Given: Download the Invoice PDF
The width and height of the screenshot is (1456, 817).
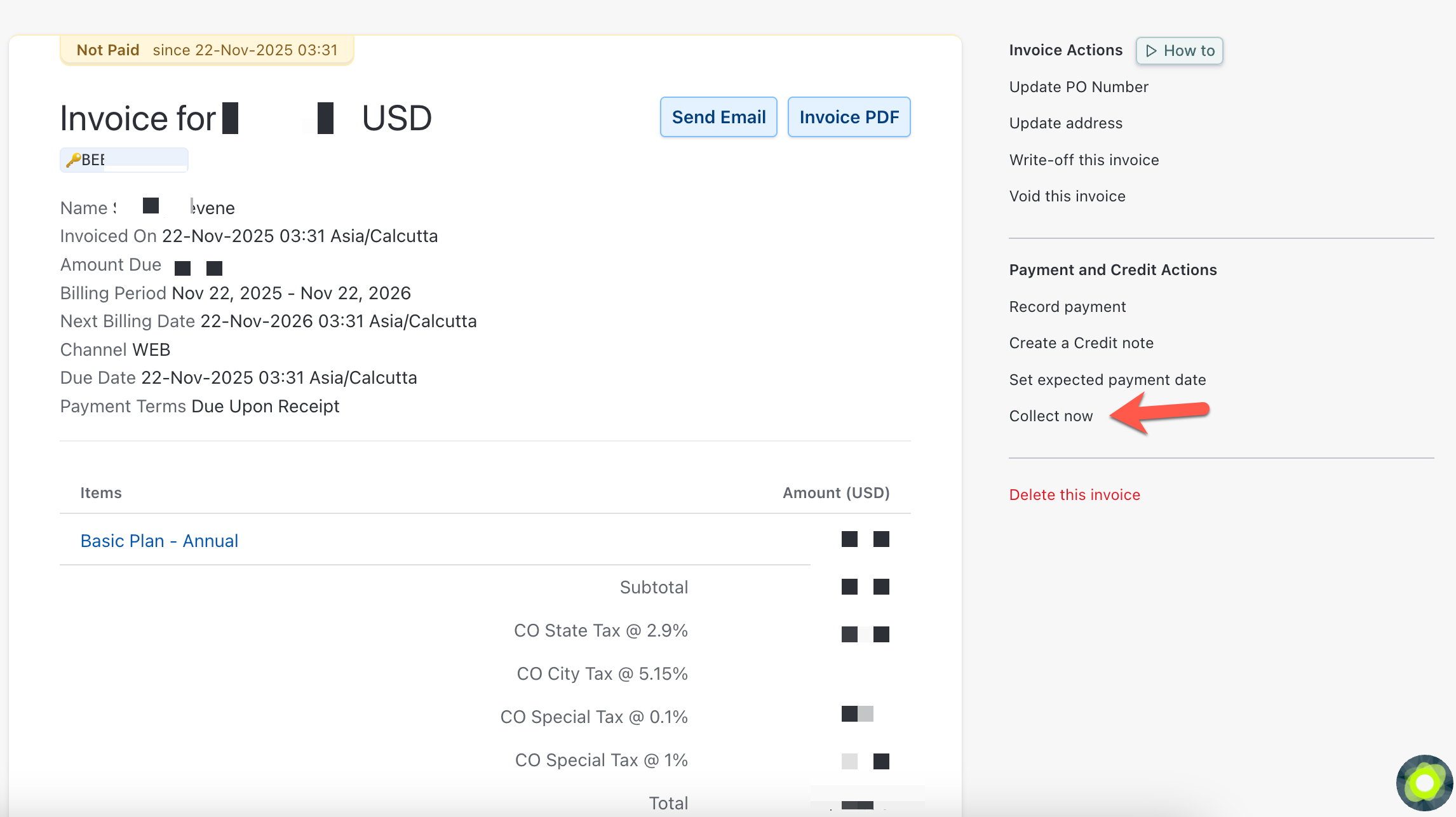Looking at the screenshot, I should point(849,117).
